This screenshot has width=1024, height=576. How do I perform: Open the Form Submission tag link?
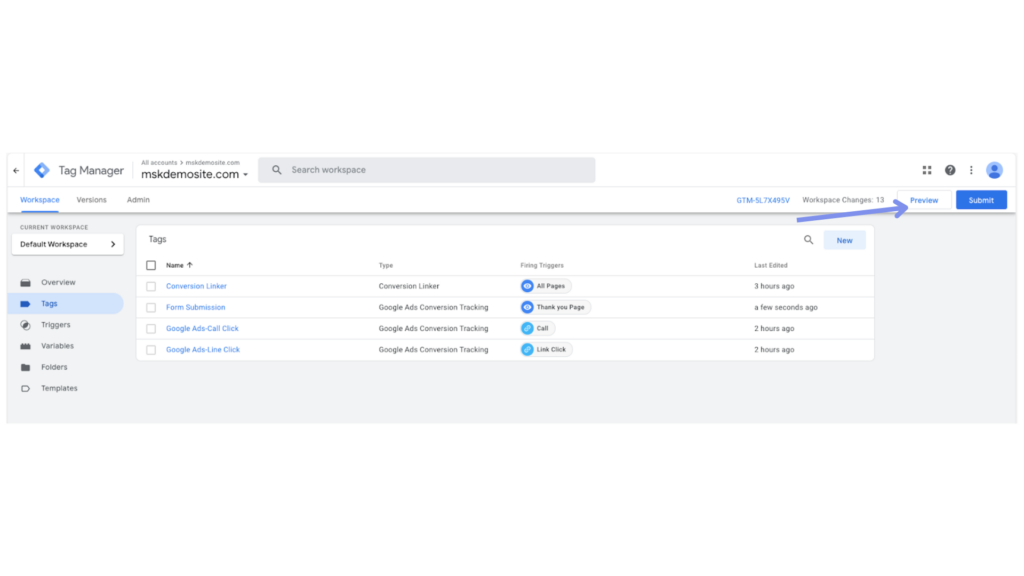[x=195, y=308]
